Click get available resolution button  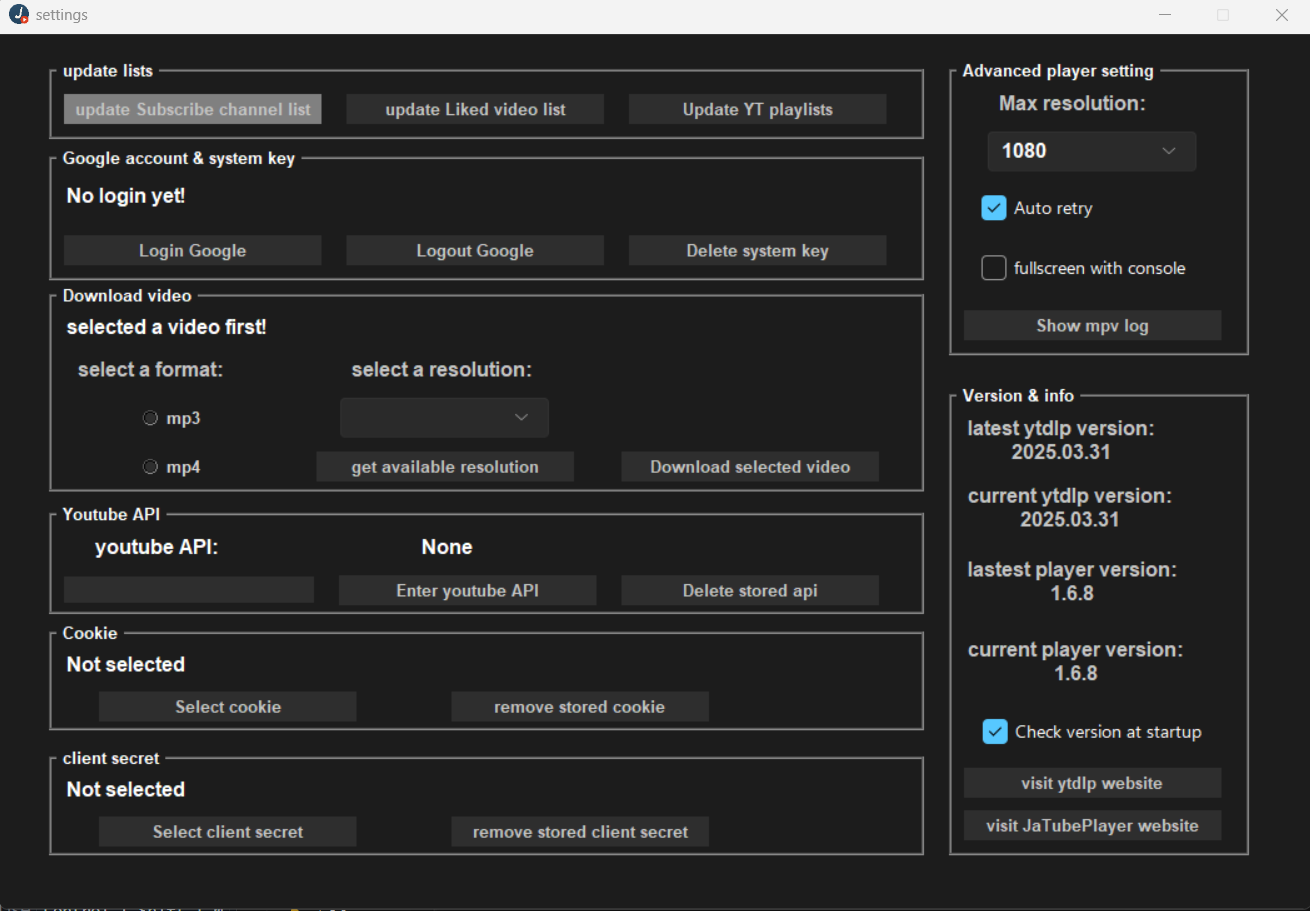coord(445,466)
